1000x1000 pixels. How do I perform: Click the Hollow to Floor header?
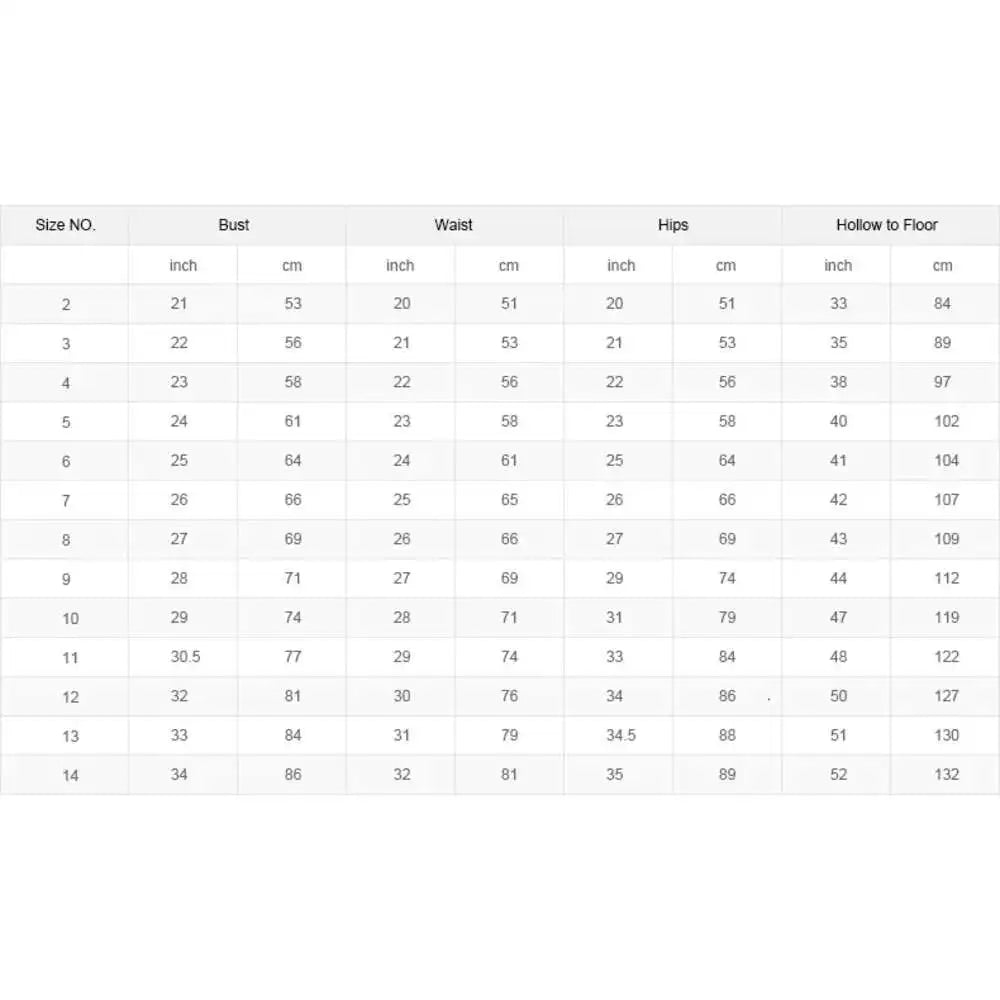point(887,225)
